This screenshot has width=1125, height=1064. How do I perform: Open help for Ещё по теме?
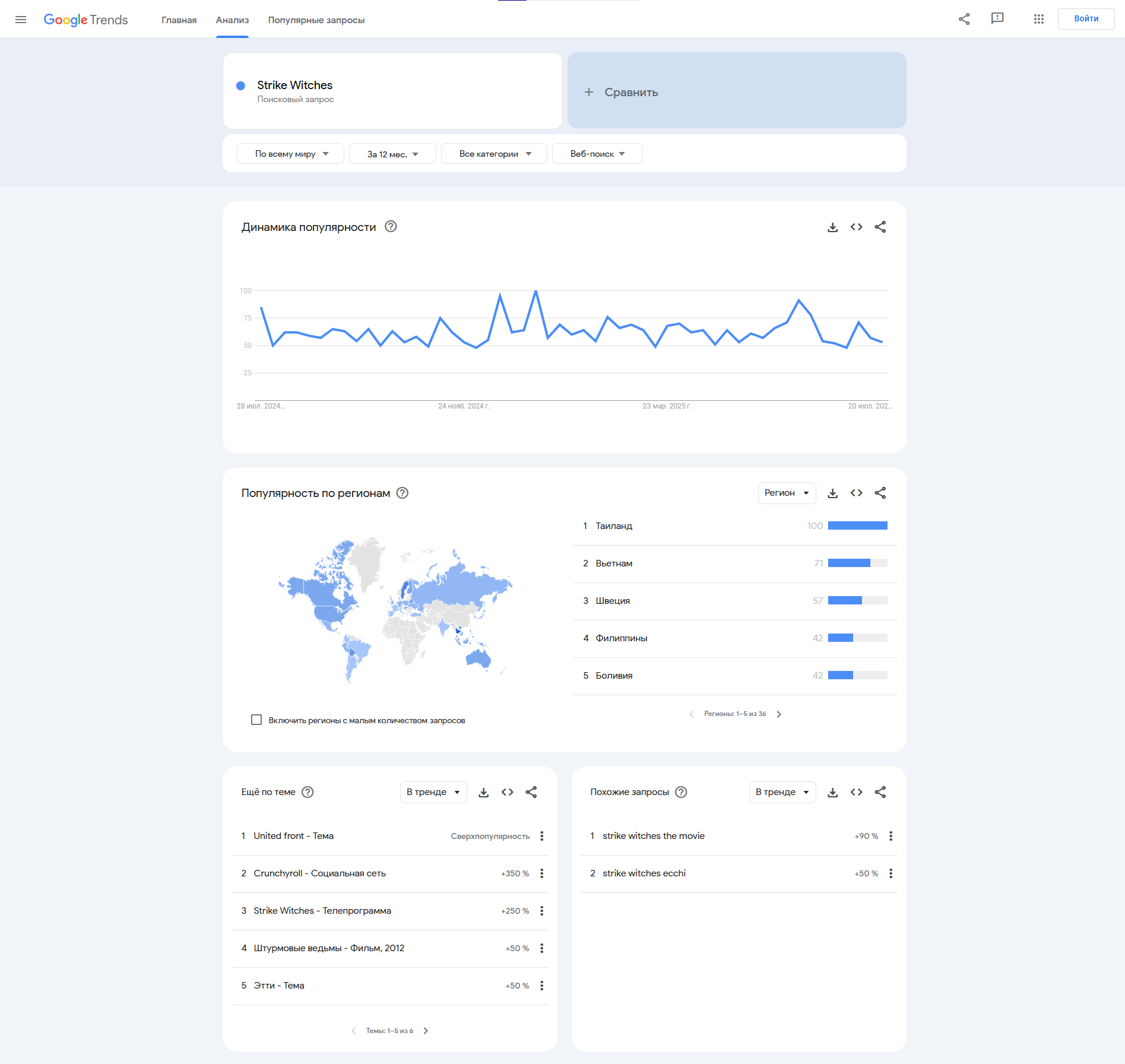[x=308, y=792]
